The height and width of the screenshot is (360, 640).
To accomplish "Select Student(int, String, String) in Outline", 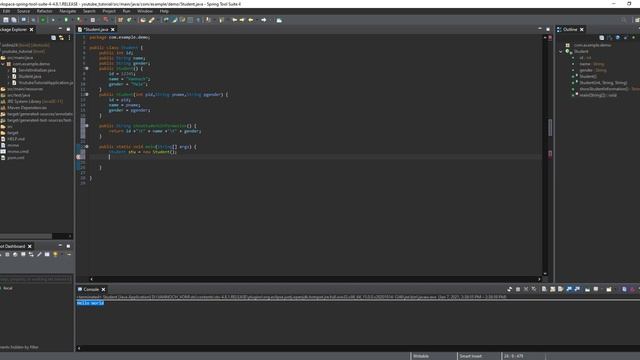I will tap(603, 83).
